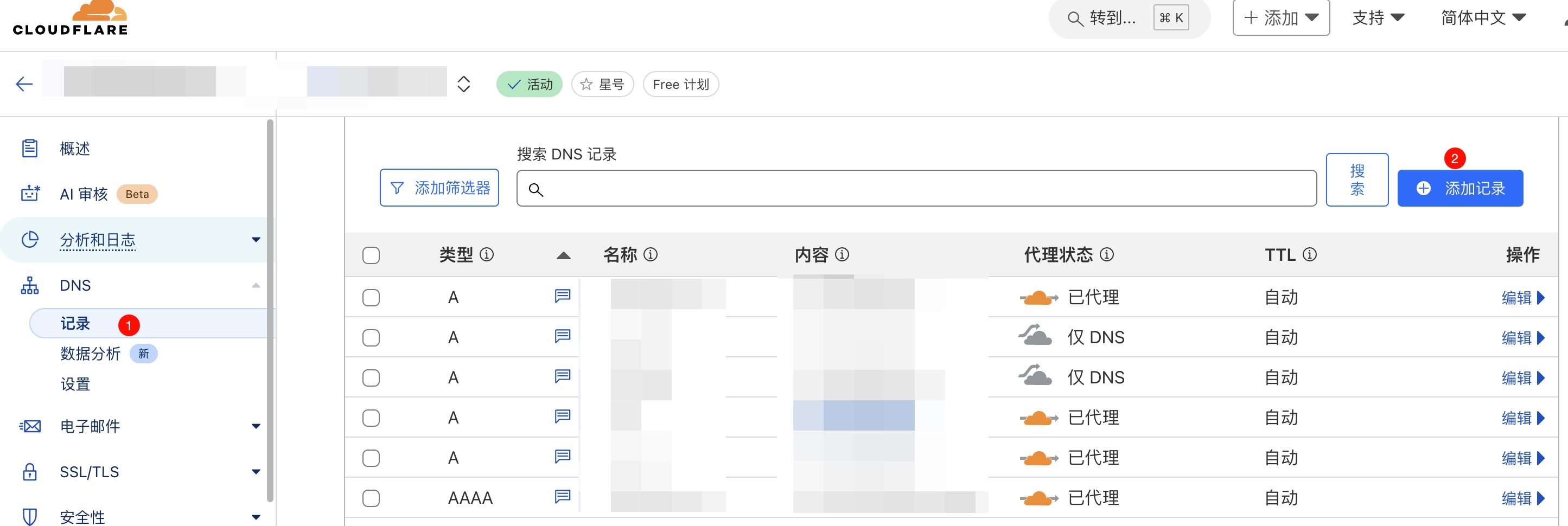Image resolution: width=1568 pixels, height=526 pixels.
Task: Click the info icon next to 名称
Action: 651,254
